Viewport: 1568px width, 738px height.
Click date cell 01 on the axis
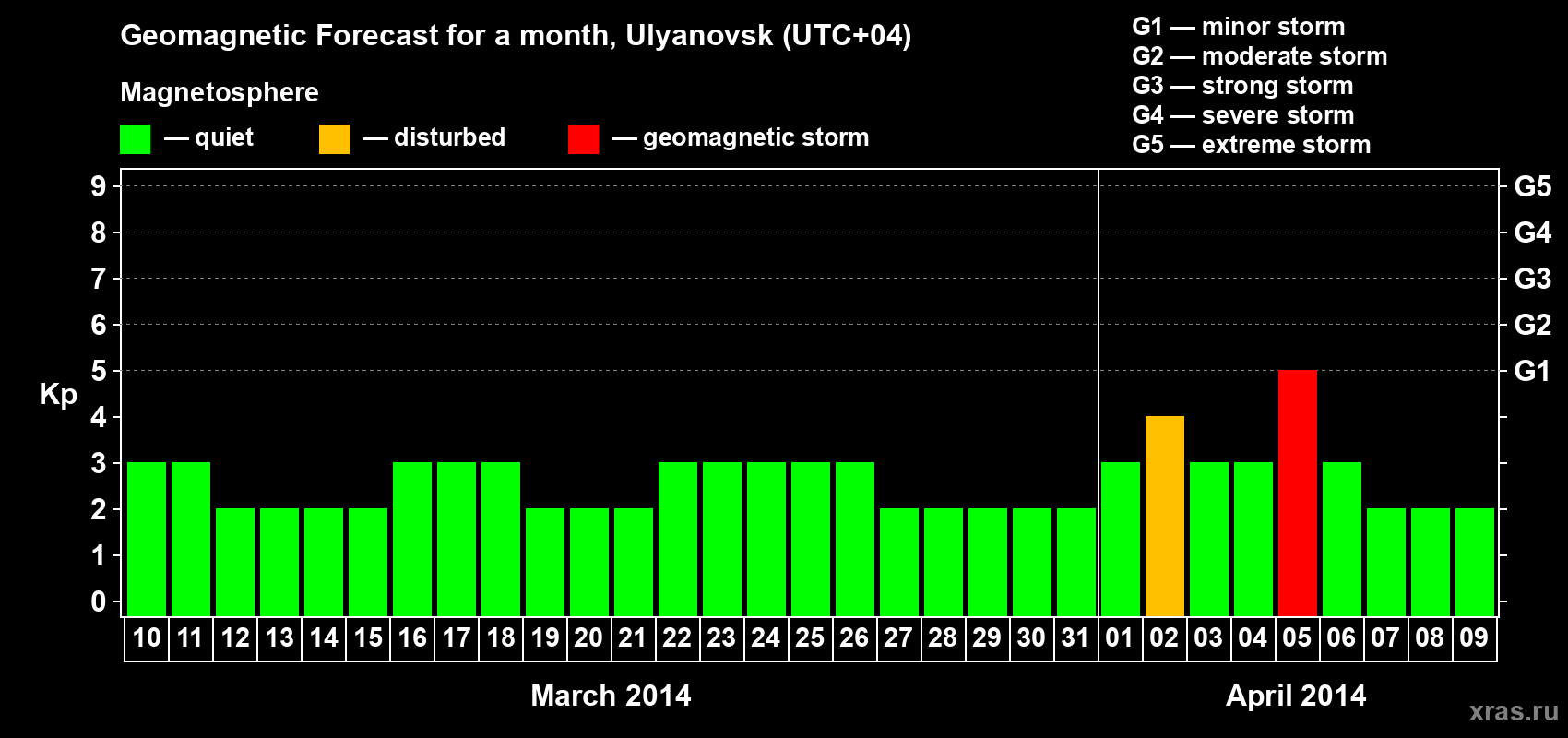pyautogui.click(x=1121, y=638)
